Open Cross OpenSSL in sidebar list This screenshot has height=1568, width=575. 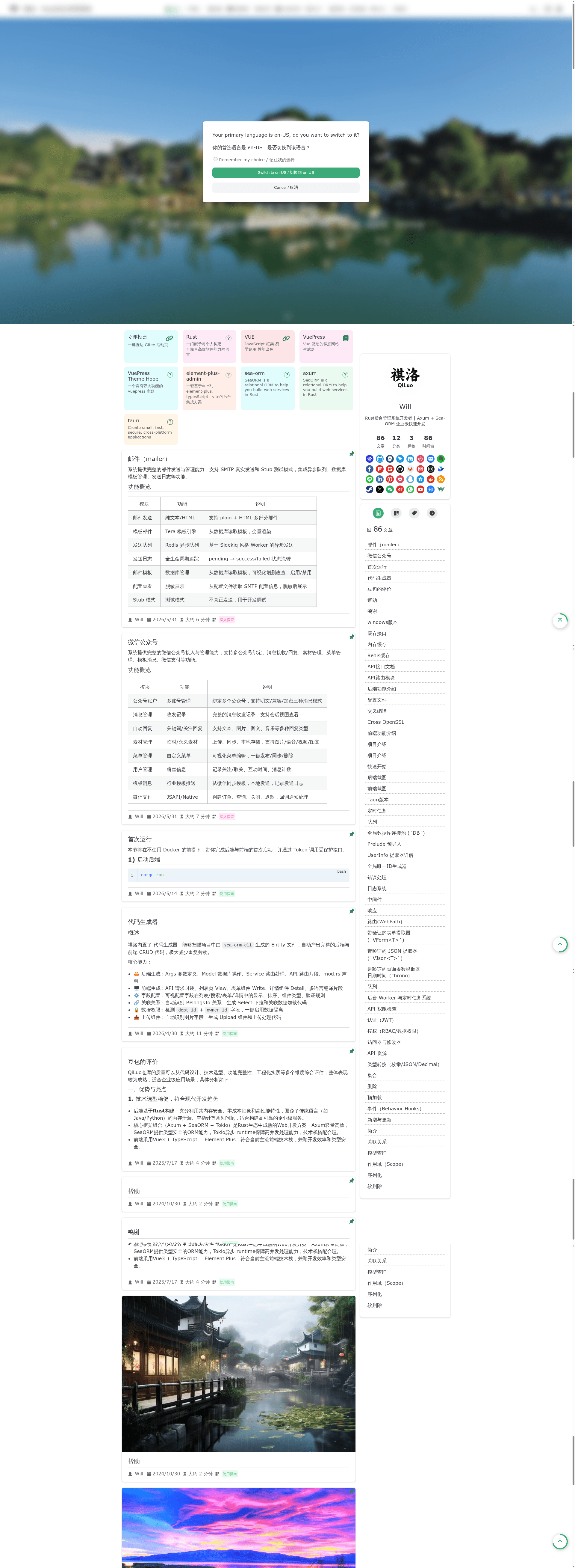click(386, 722)
